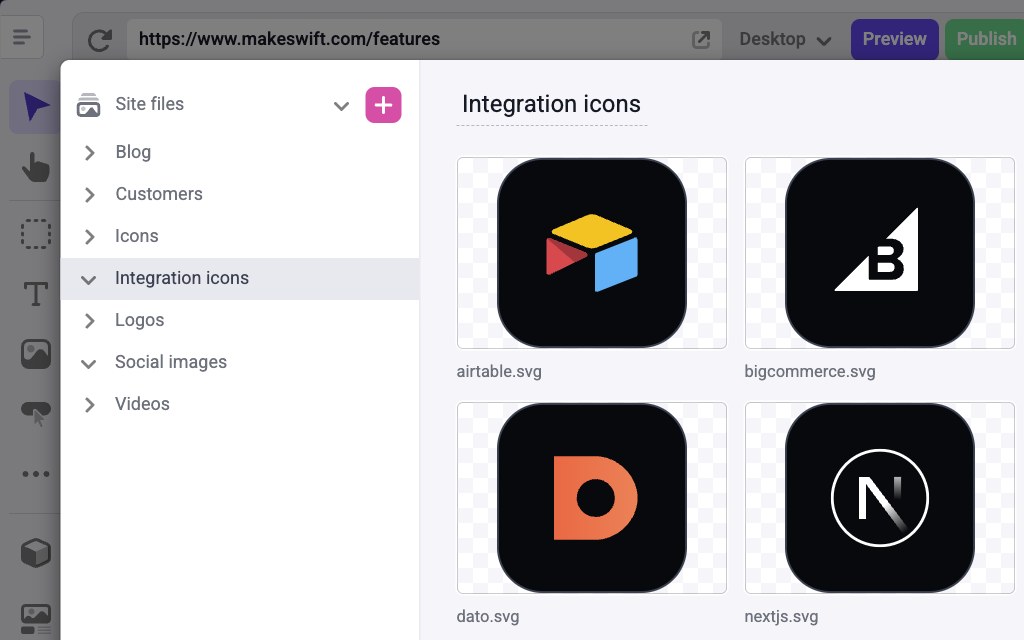Image resolution: width=1024 pixels, height=640 pixels.
Task: Open the Desktop device dropdown
Action: point(785,39)
